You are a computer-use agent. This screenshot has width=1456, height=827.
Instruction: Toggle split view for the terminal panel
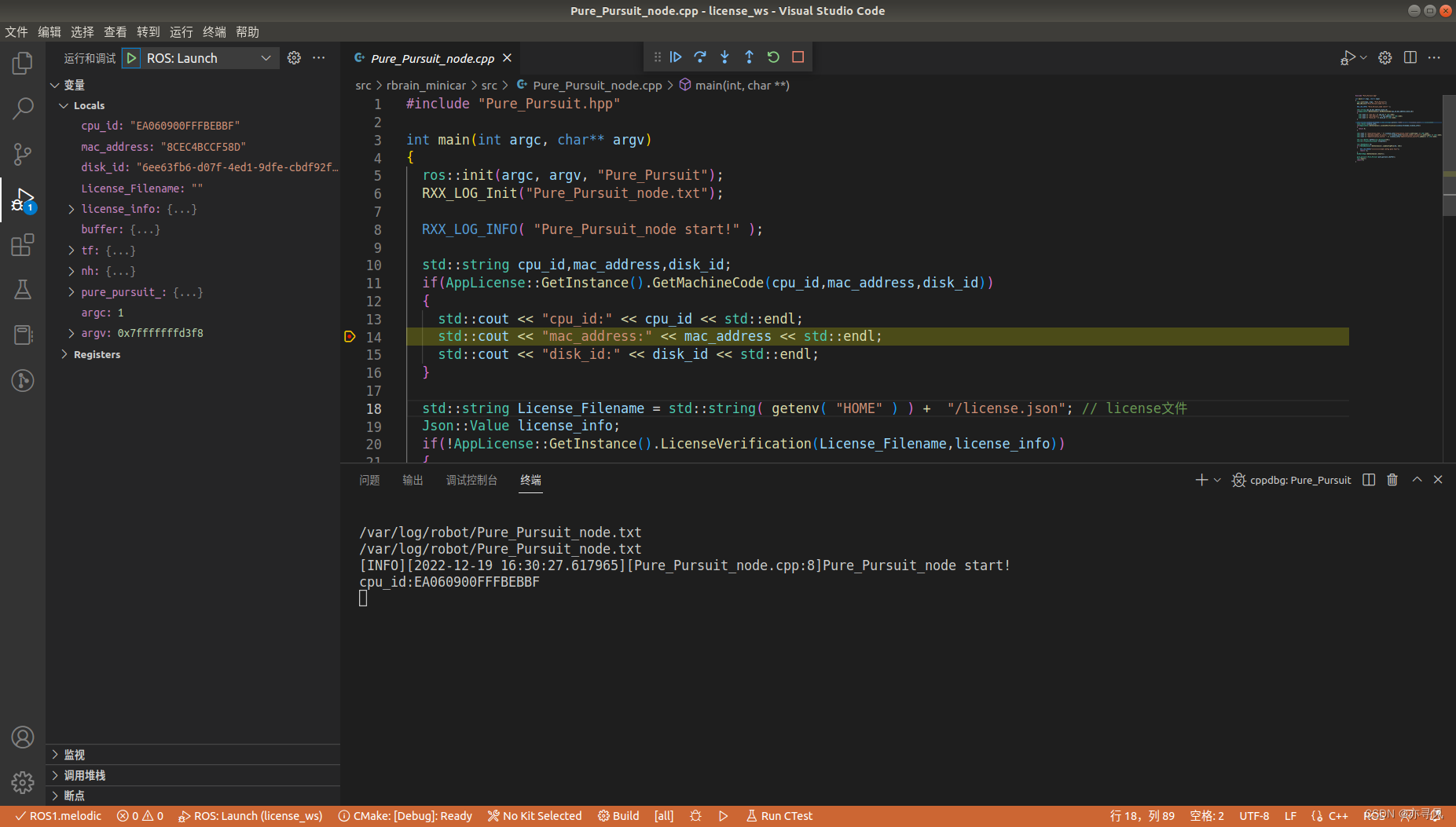1368,479
